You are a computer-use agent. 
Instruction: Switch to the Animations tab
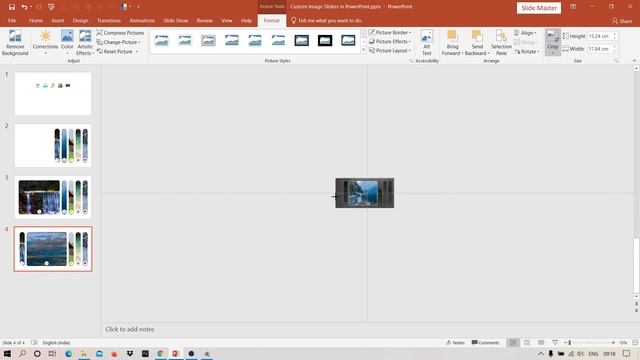(142, 20)
